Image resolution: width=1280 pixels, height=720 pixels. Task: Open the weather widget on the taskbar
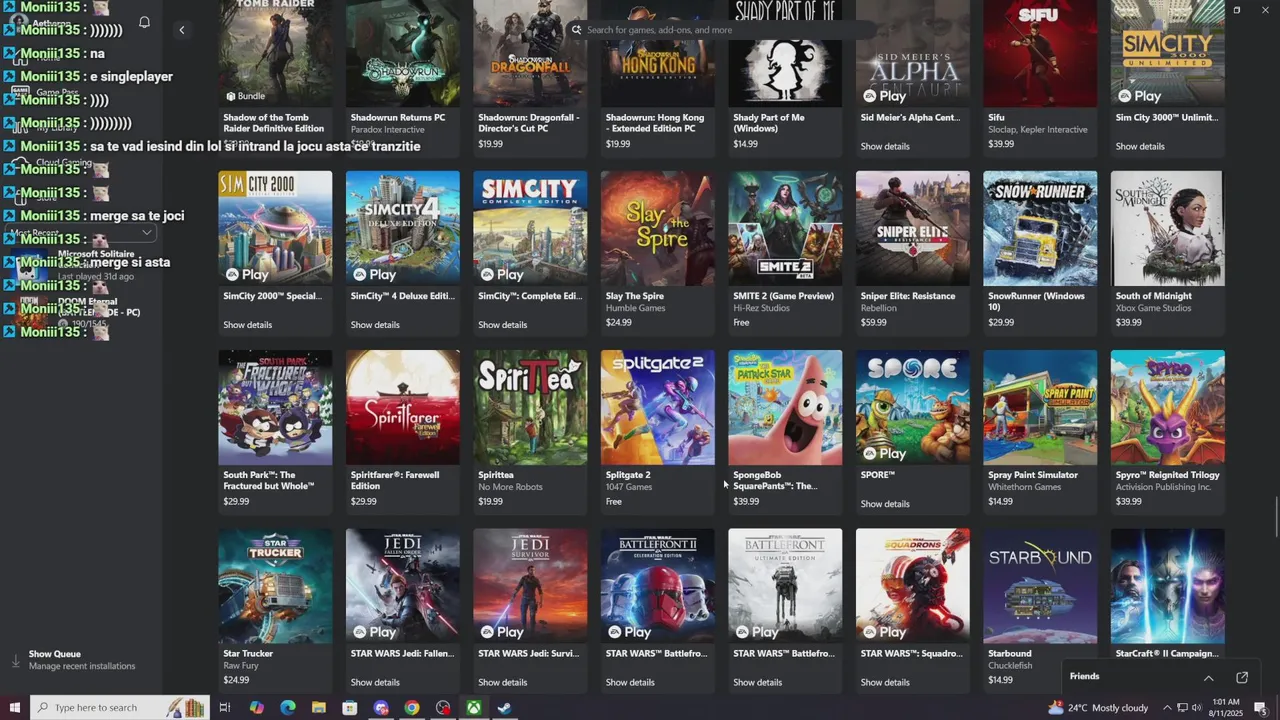1098,708
